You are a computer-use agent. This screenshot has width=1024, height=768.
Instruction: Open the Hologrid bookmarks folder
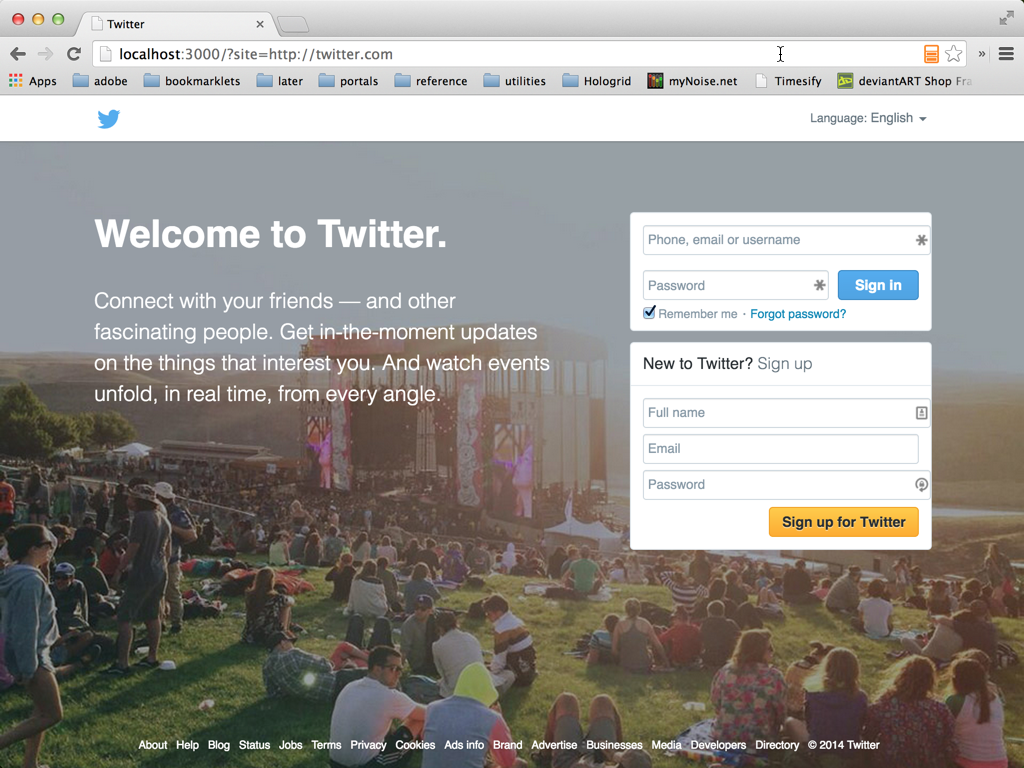597,81
